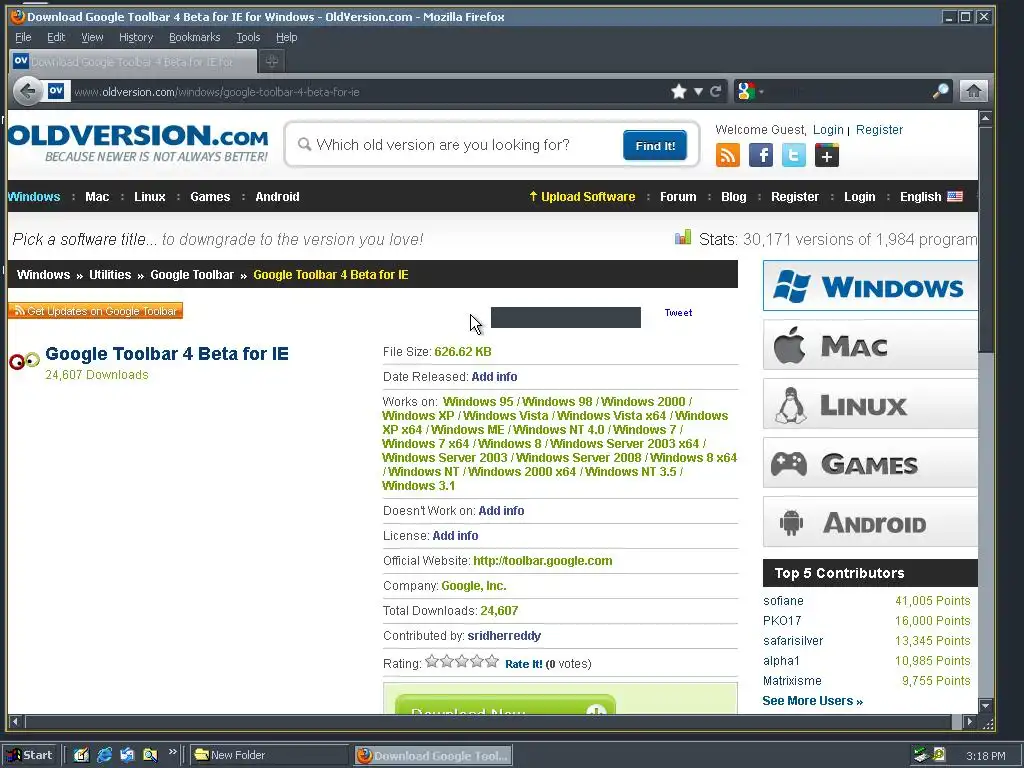Viewport: 1024px width, 768px height.
Task: Expand the quick launch chevron
Action: tap(172, 752)
